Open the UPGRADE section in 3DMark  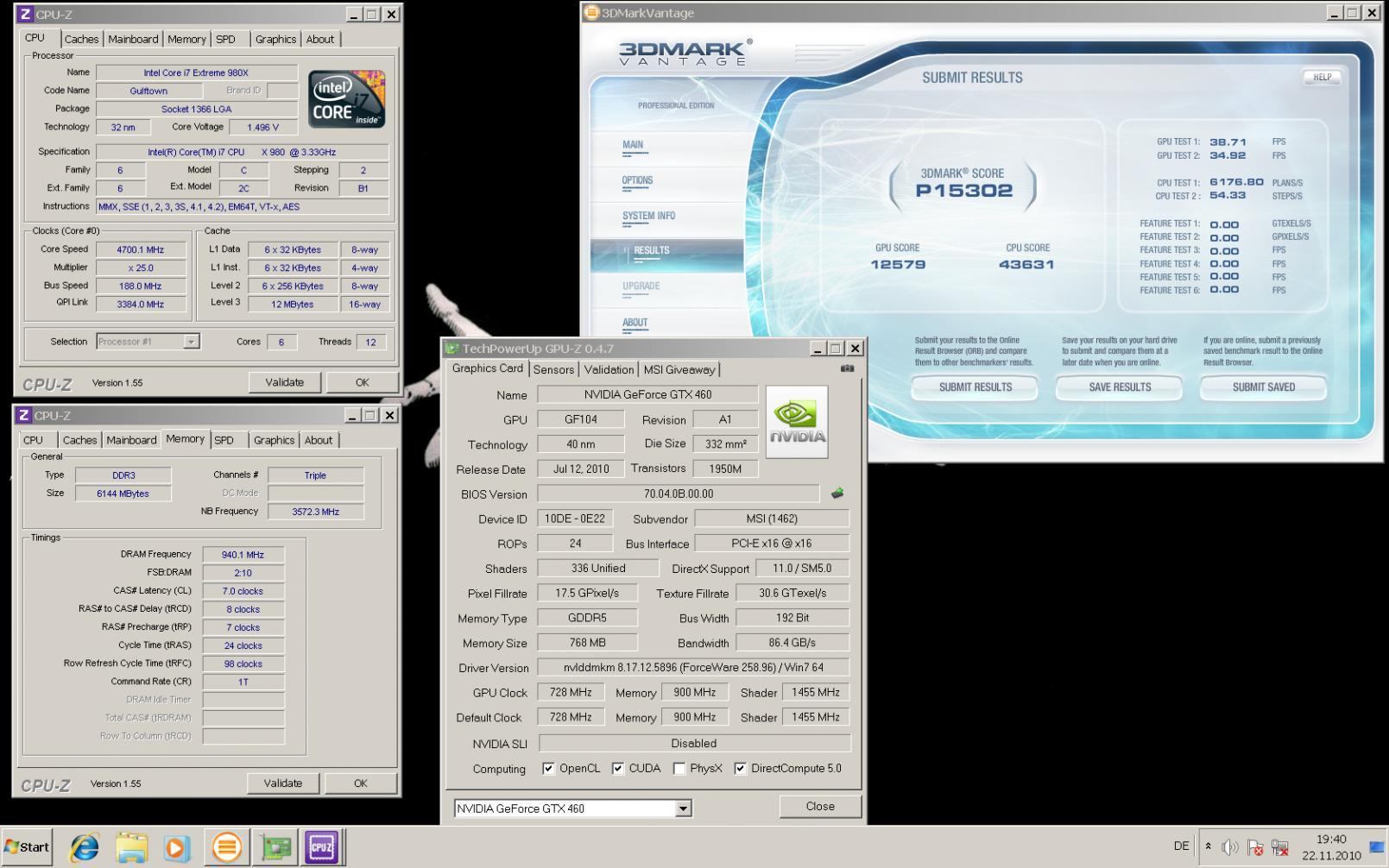pos(641,286)
